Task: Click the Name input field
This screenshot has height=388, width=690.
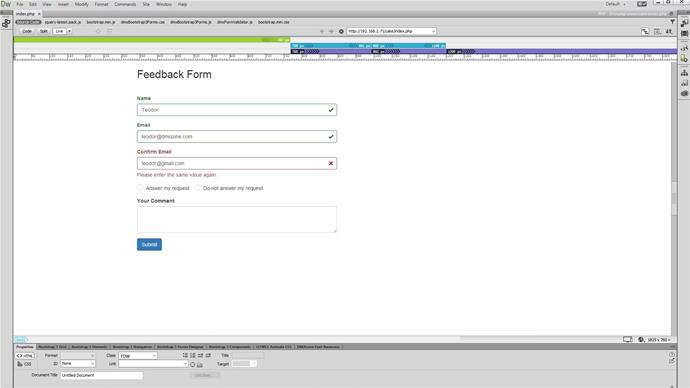Action: [237, 110]
